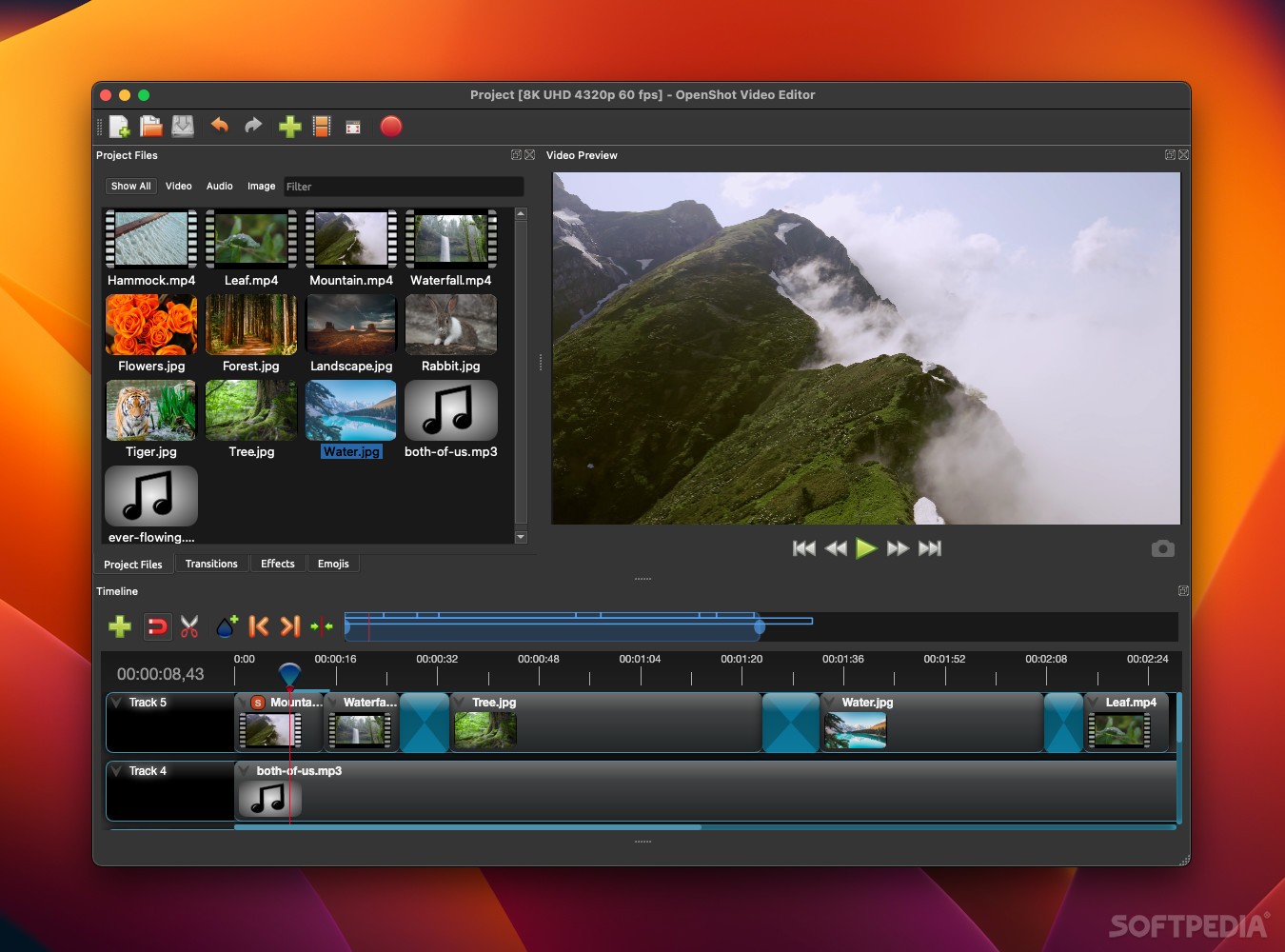
Task: Center timeline on playhead icon
Action: tap(322, 626)
